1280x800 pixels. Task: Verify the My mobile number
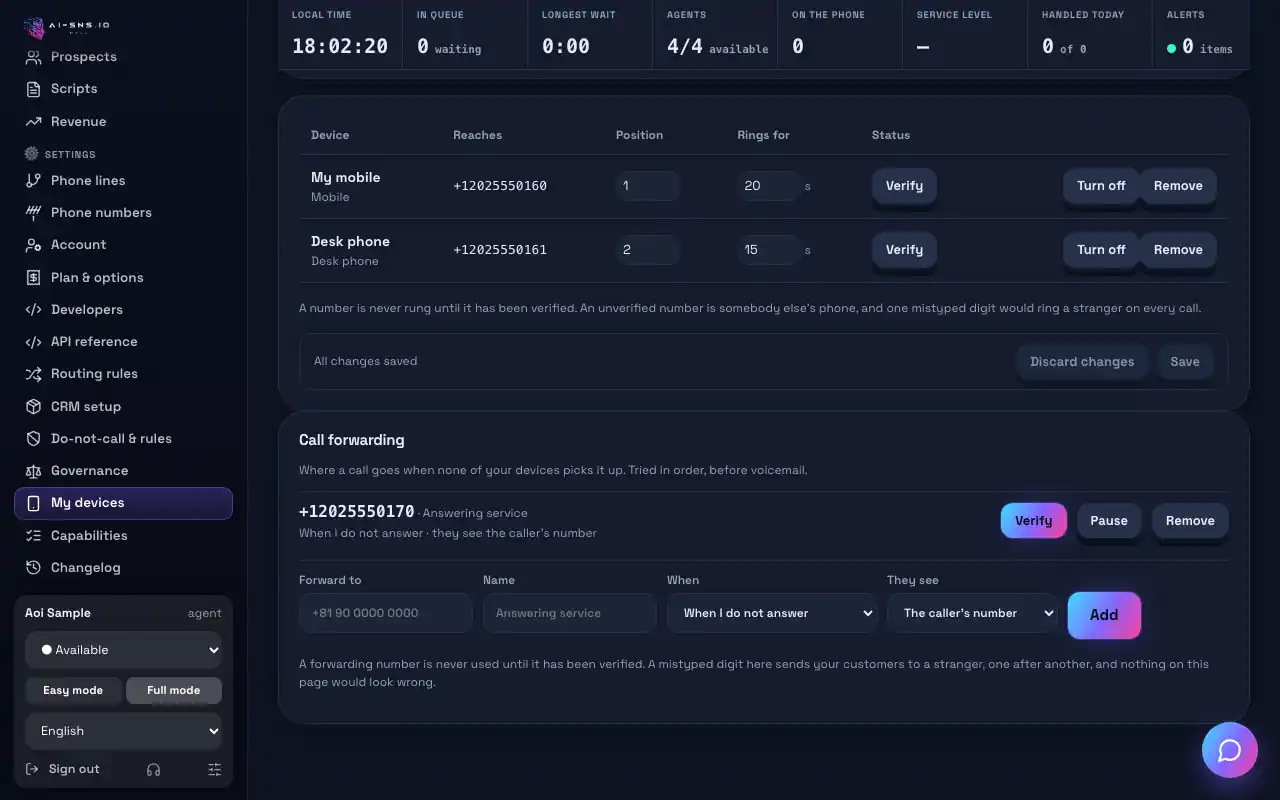[x=904, y=186]
